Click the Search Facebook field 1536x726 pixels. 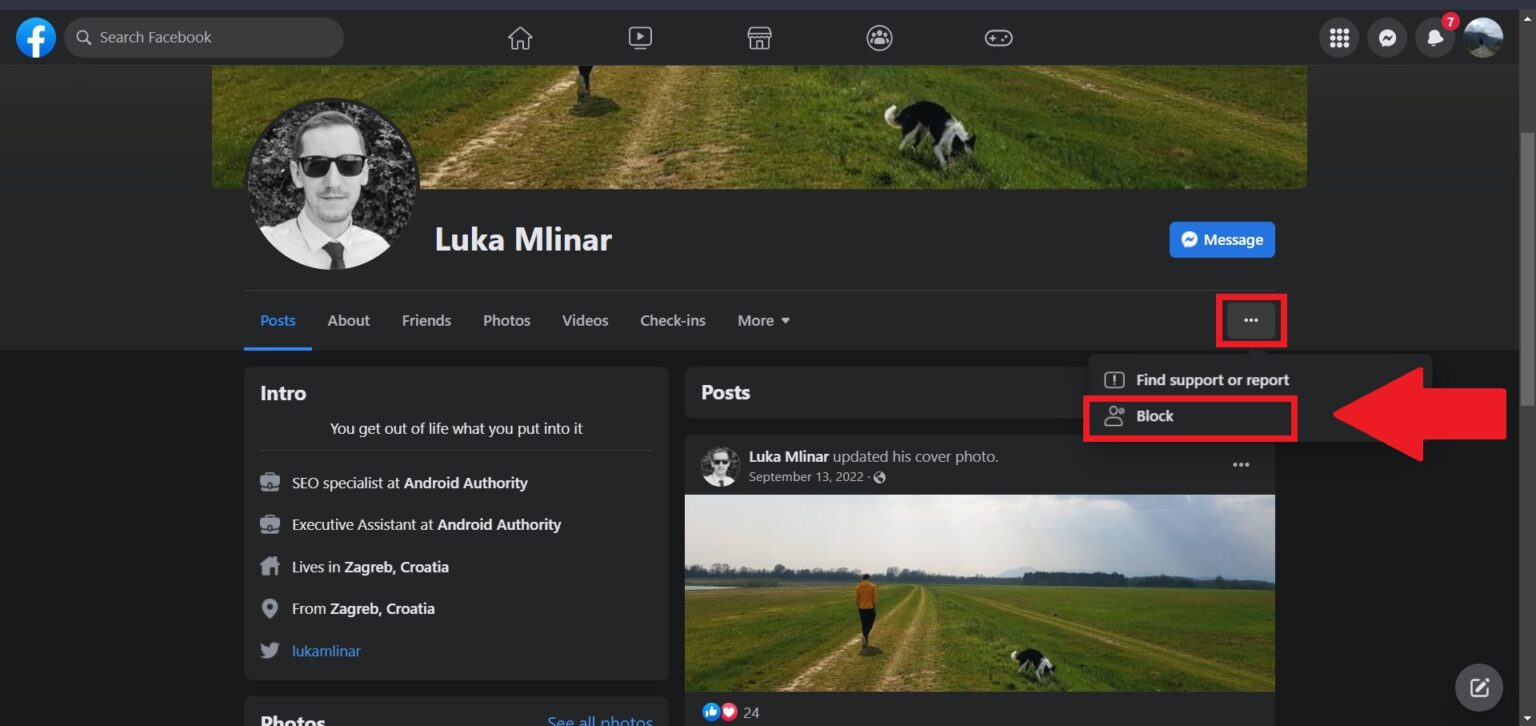(x=204, y=38)
